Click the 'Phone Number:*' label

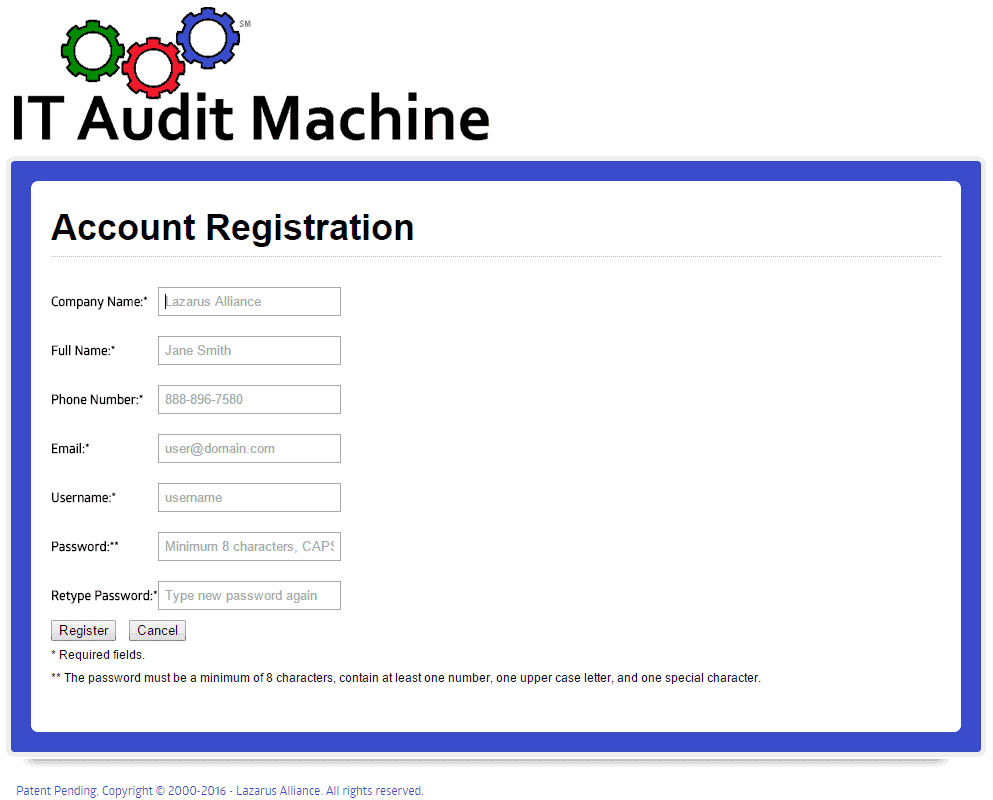pos(97,400)
